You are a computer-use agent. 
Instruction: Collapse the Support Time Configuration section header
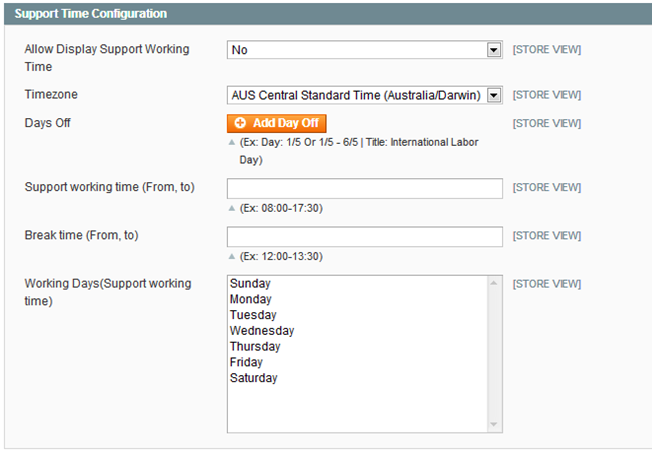[328, 14]
